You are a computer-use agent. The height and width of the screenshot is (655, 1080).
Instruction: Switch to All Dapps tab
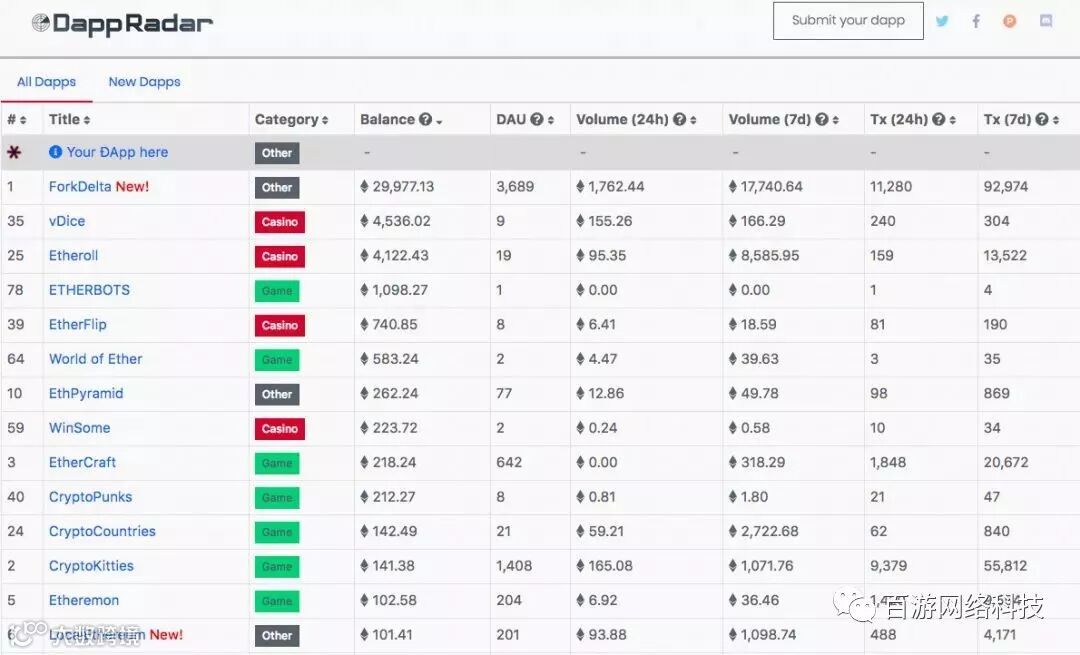(46, 81)
